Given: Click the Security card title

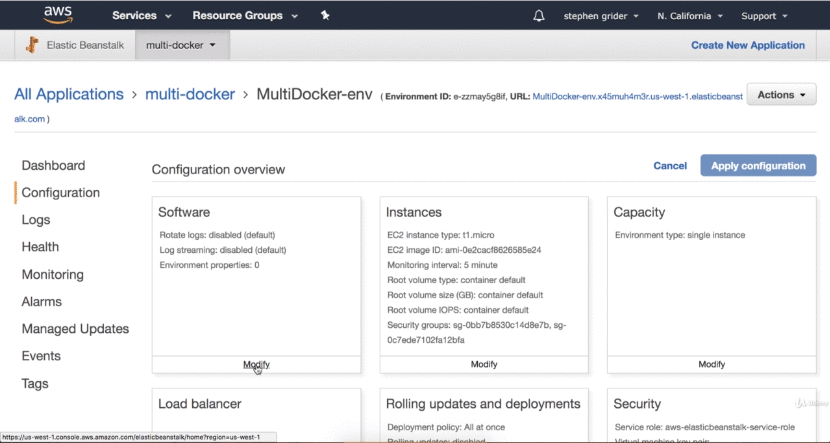Looking at the screenshot, I should (637, 403).
